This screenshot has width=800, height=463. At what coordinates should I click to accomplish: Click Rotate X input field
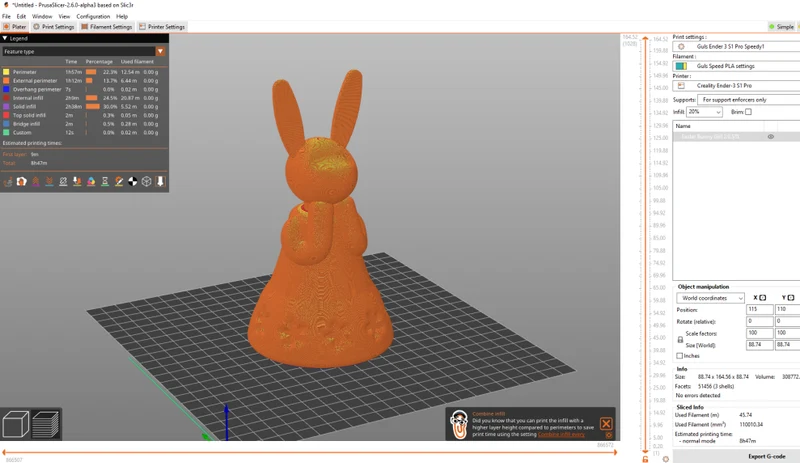pyautogui.click(x=759, y=321)
